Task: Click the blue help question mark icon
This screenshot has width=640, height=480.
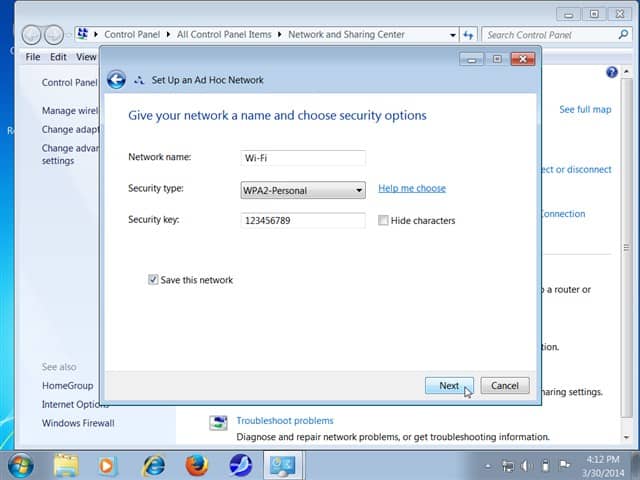Action: (x=612, y=73)
